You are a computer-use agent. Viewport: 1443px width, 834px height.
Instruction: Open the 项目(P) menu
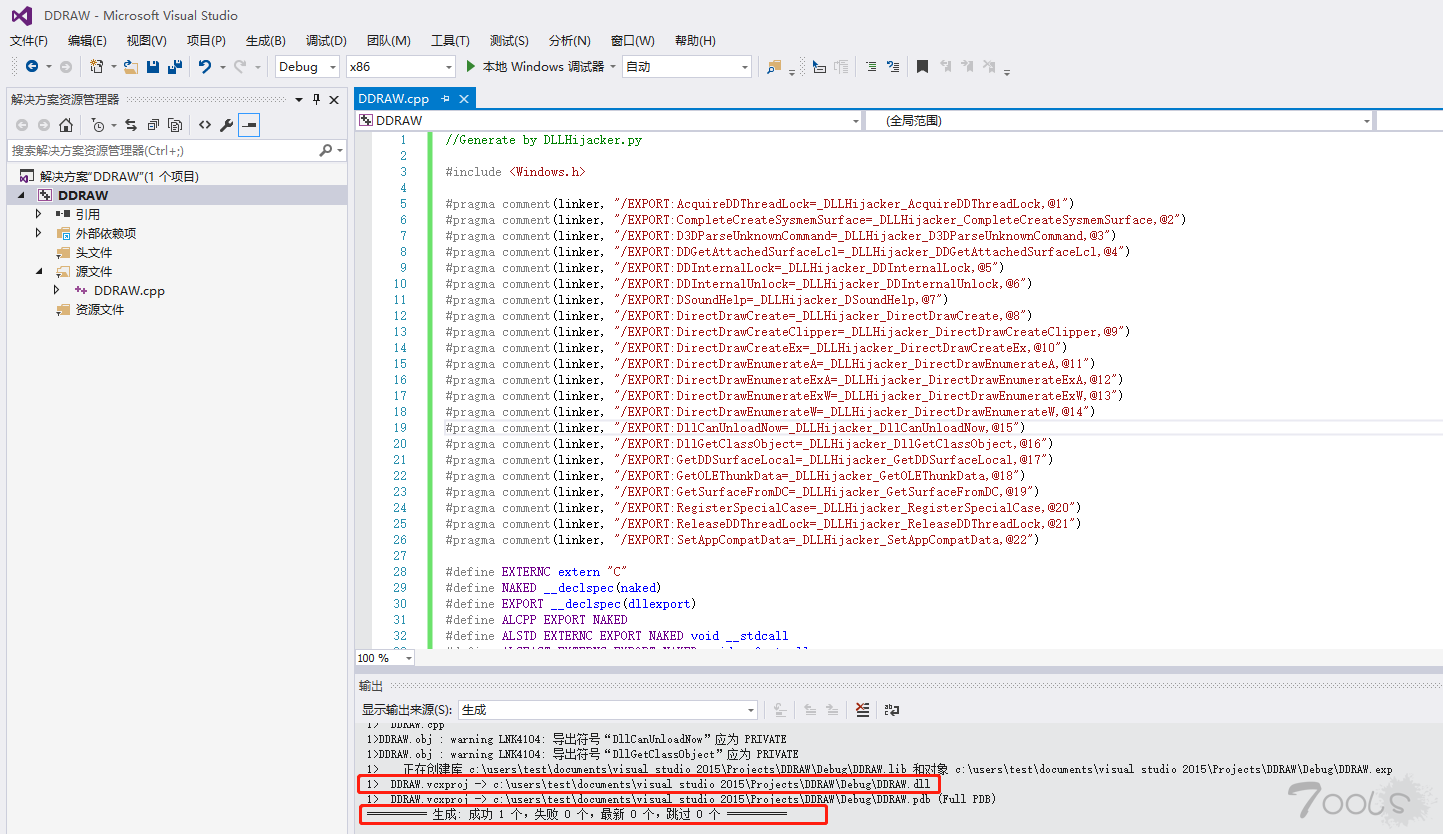[206, 41]
